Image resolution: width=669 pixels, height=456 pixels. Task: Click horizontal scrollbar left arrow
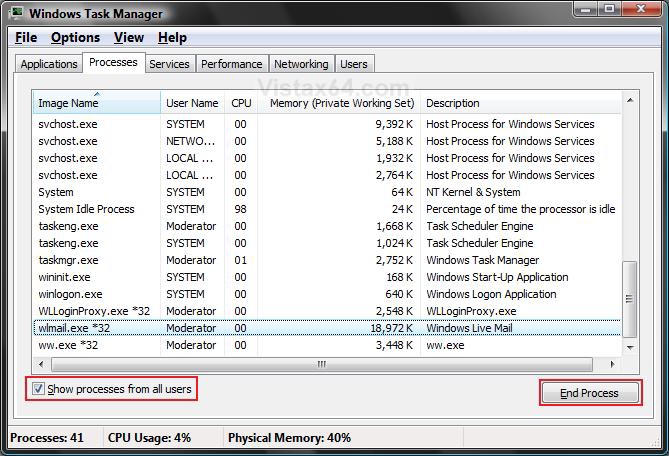point(41,364)
